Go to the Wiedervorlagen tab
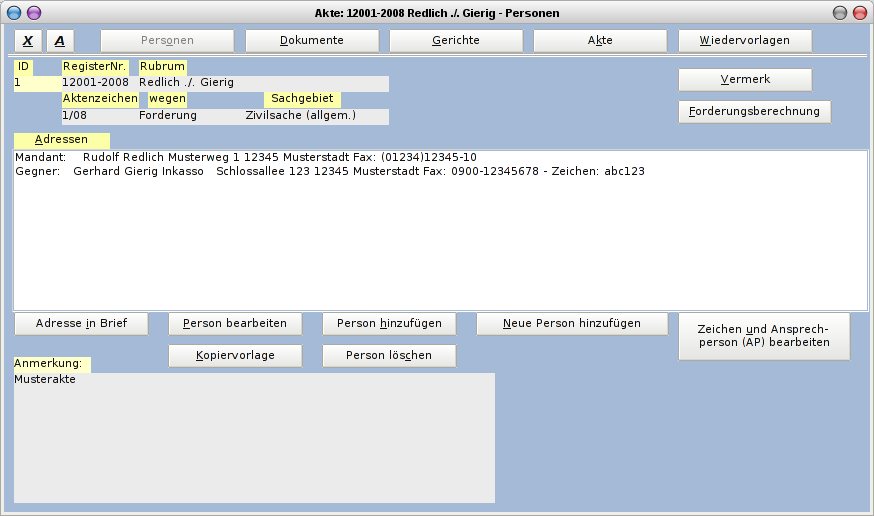Image resolution: width=874 pixels, height=516 pixels. (x=745, y=41)
